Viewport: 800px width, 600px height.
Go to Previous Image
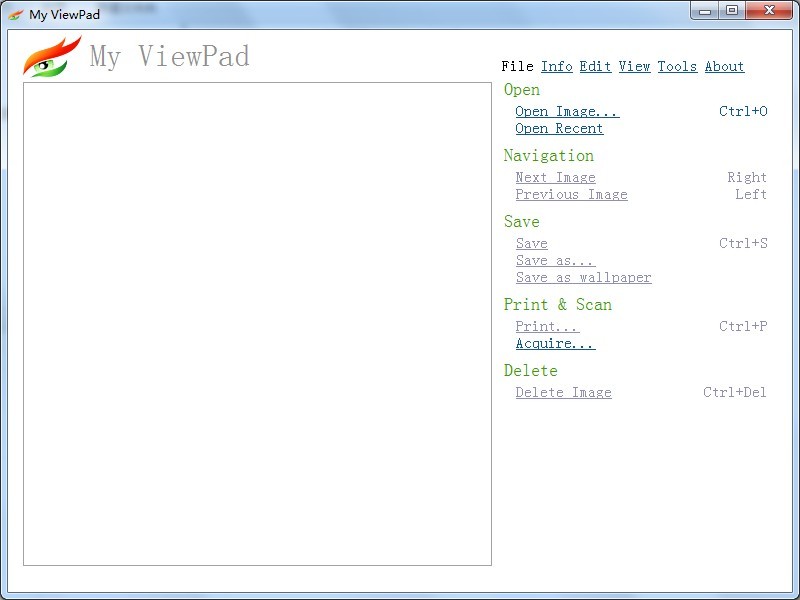point(571,194)
